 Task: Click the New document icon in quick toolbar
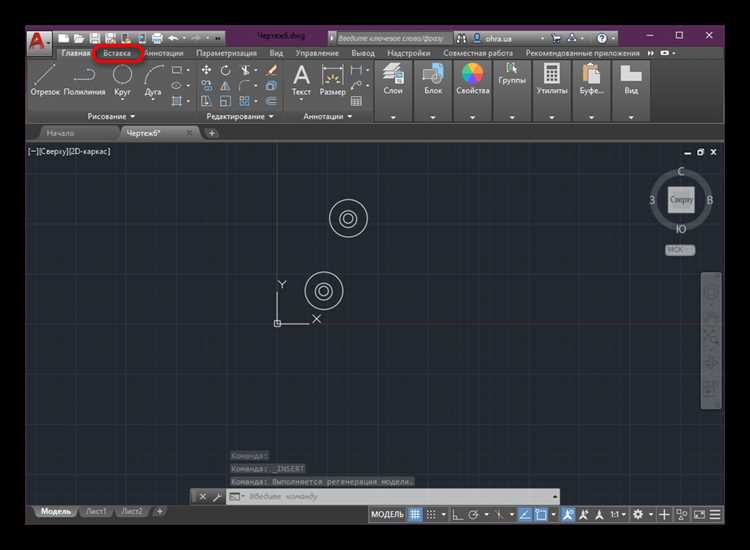[x=64, y=38]
